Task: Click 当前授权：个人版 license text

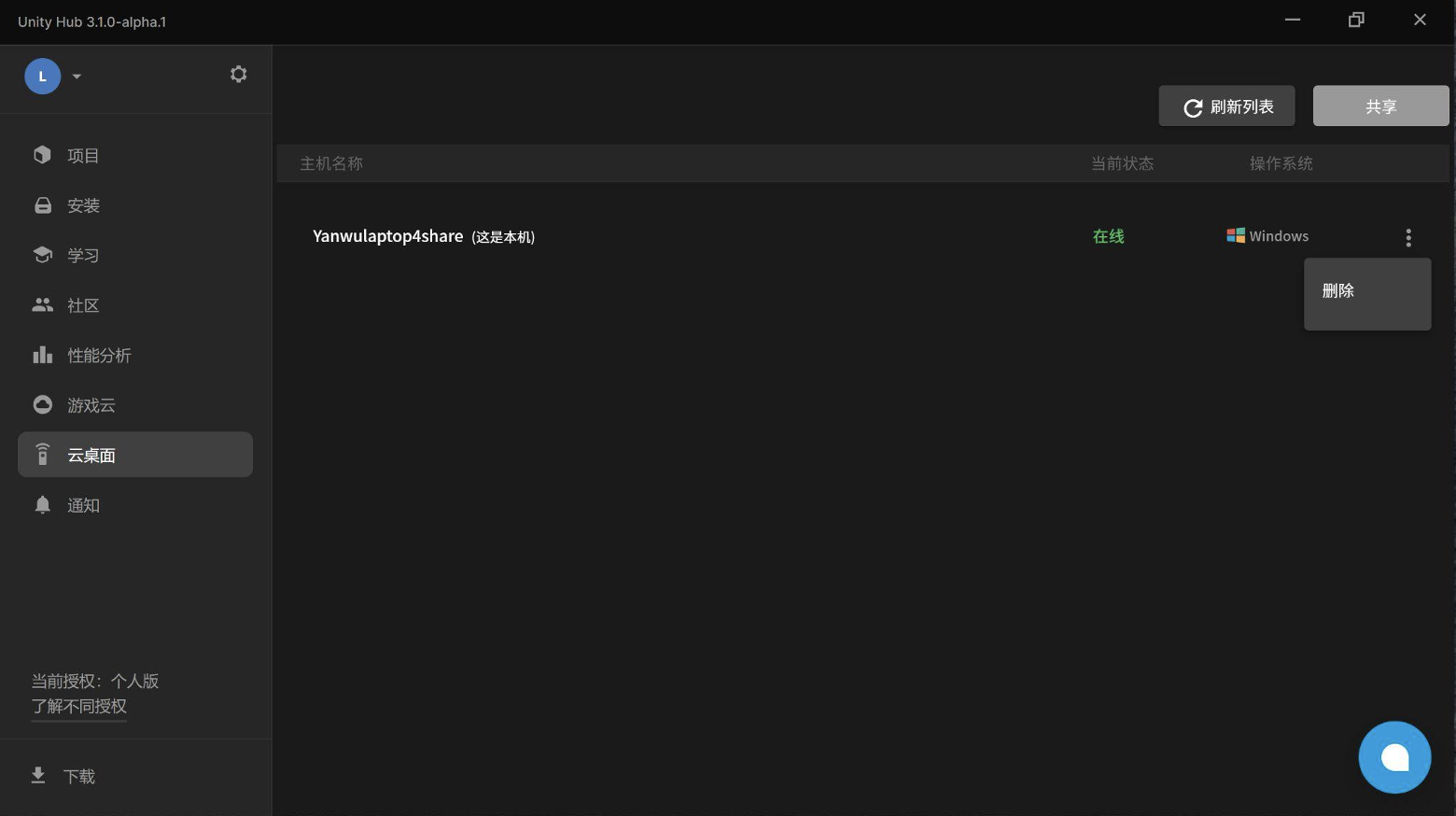Action: pyautogui.click(x=95, y=681)
